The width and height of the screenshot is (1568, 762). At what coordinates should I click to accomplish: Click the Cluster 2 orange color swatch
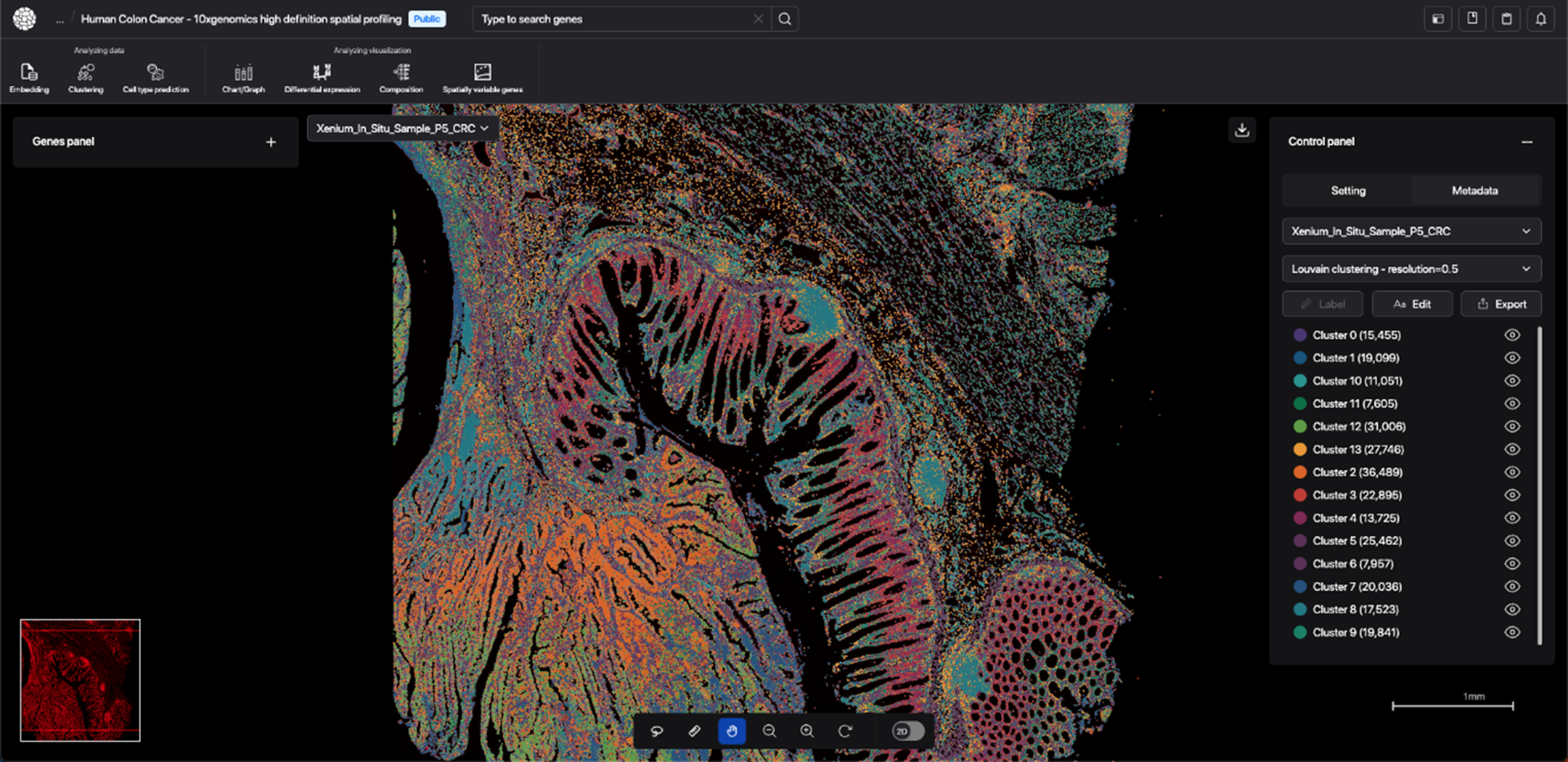coord(1300,472)
